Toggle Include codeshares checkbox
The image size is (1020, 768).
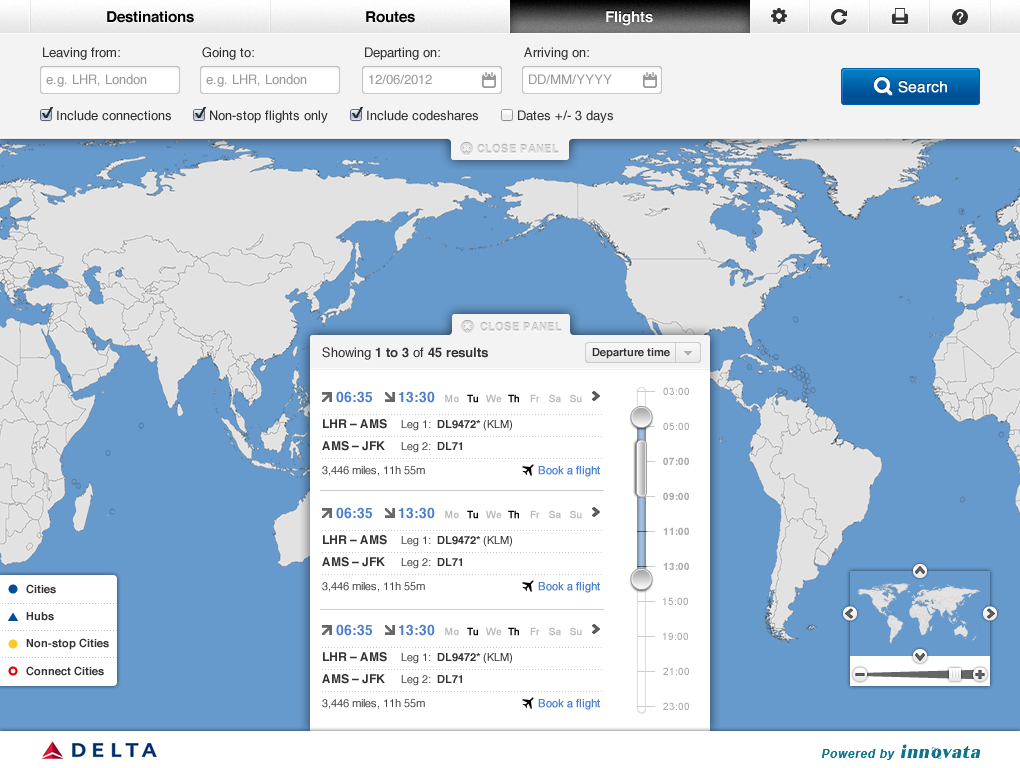356,115
